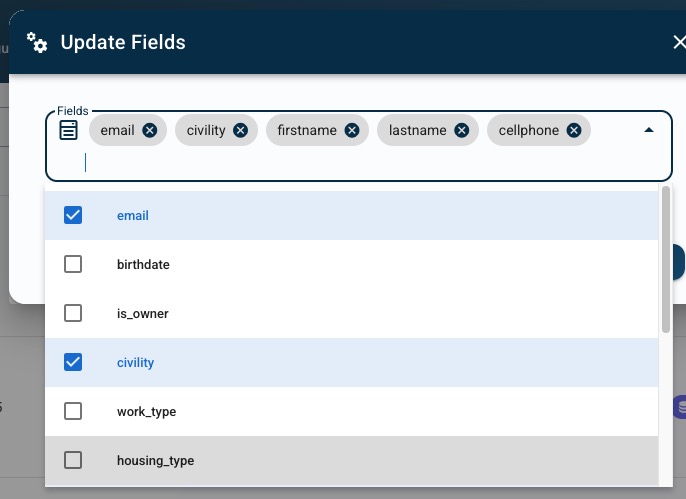
Task: Click the lastname chip text
Action: (417, 130)
